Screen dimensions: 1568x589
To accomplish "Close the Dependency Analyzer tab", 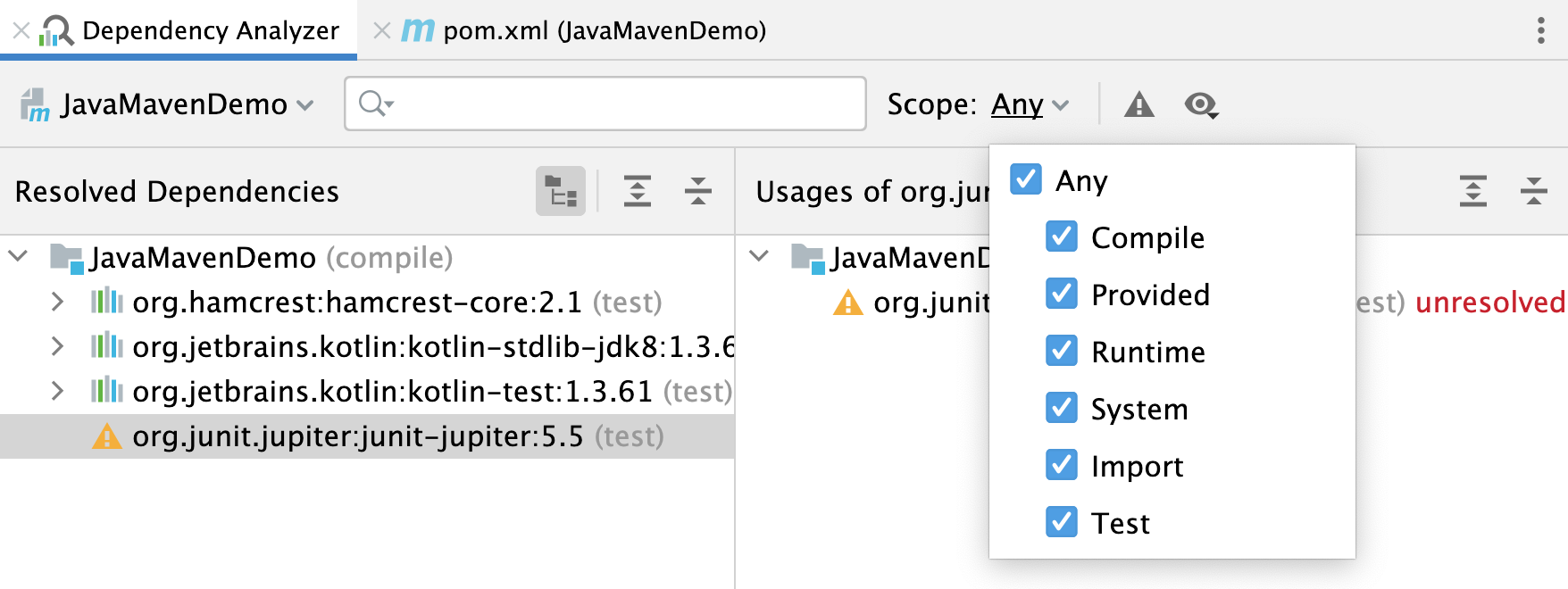I will [21, 31].
